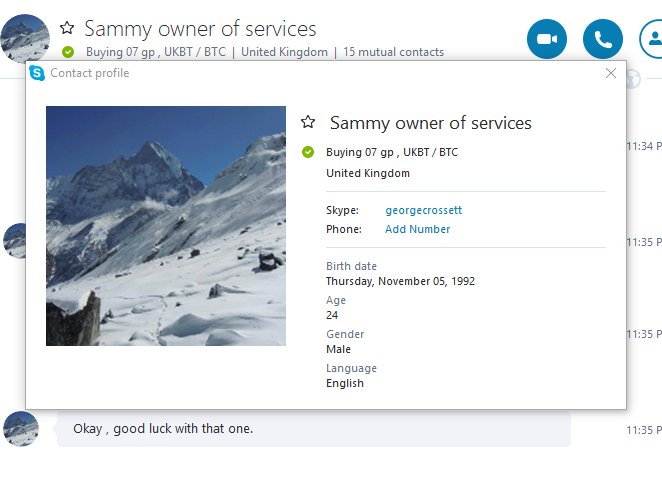Open the large mountain profile picture
Viewport: 662px width, 489px height.
(x=166, y=226)
